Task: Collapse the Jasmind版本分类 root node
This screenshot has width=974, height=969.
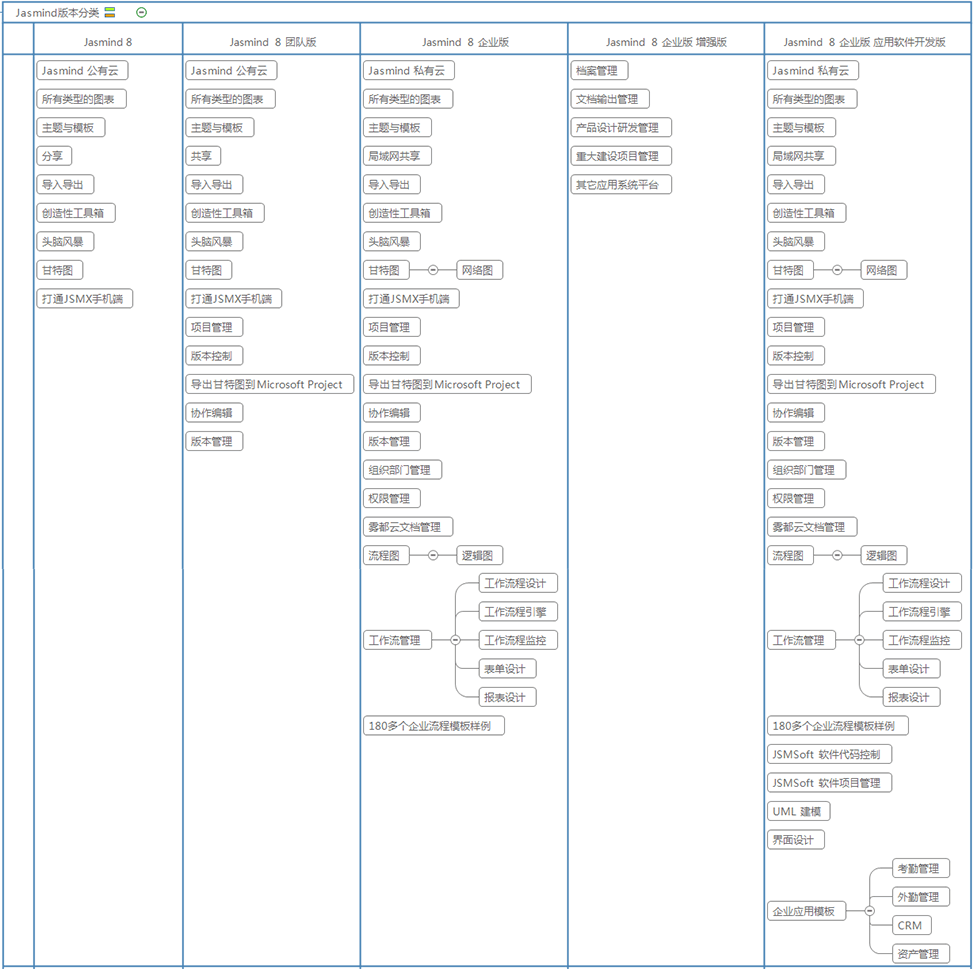Action: point(141,13)
